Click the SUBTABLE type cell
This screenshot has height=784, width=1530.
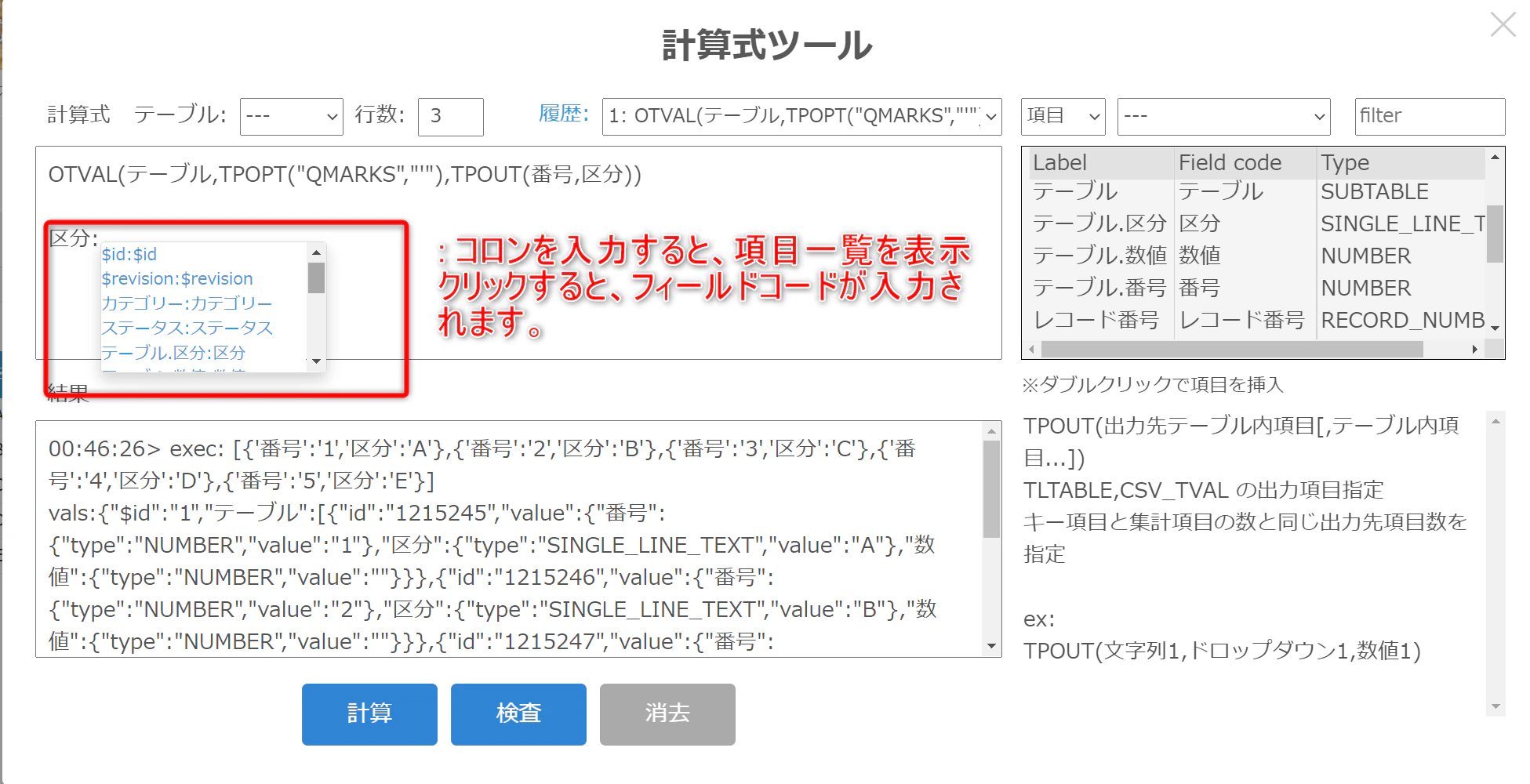[1401, 191]
